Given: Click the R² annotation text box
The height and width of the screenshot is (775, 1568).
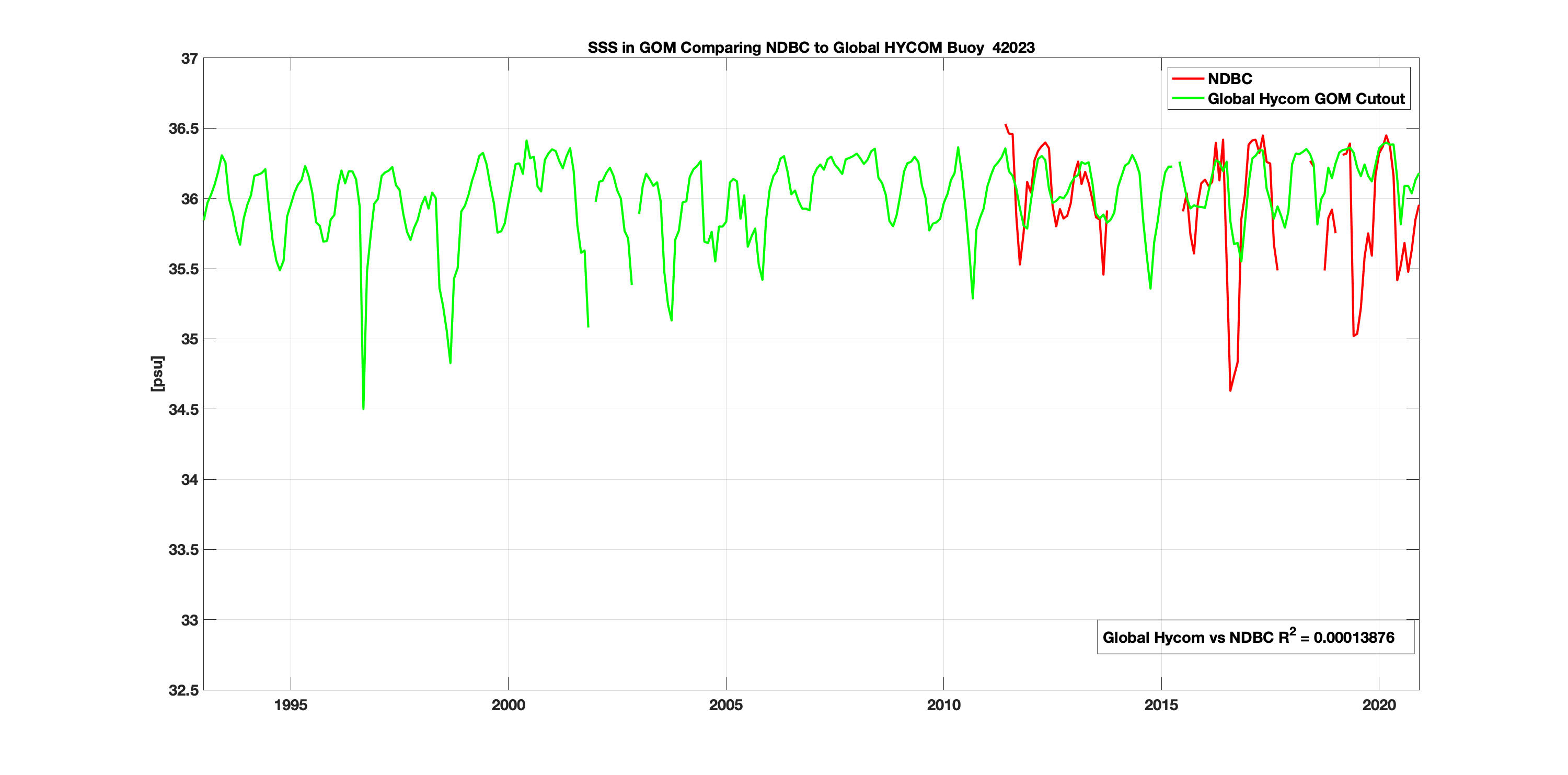Looking at the screenshot, I should (1254, 638).
